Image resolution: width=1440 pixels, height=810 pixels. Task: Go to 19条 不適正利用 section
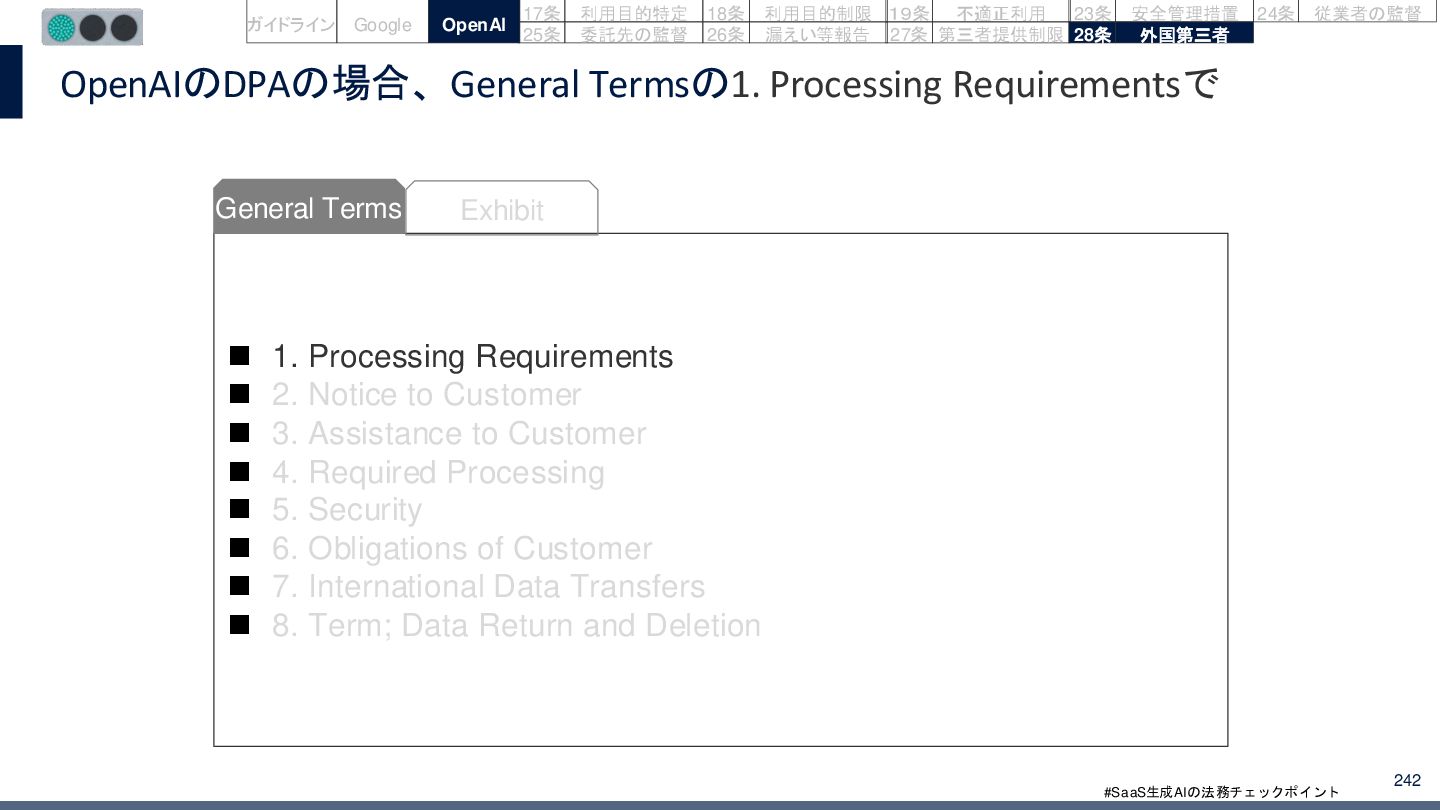[977, 13]
